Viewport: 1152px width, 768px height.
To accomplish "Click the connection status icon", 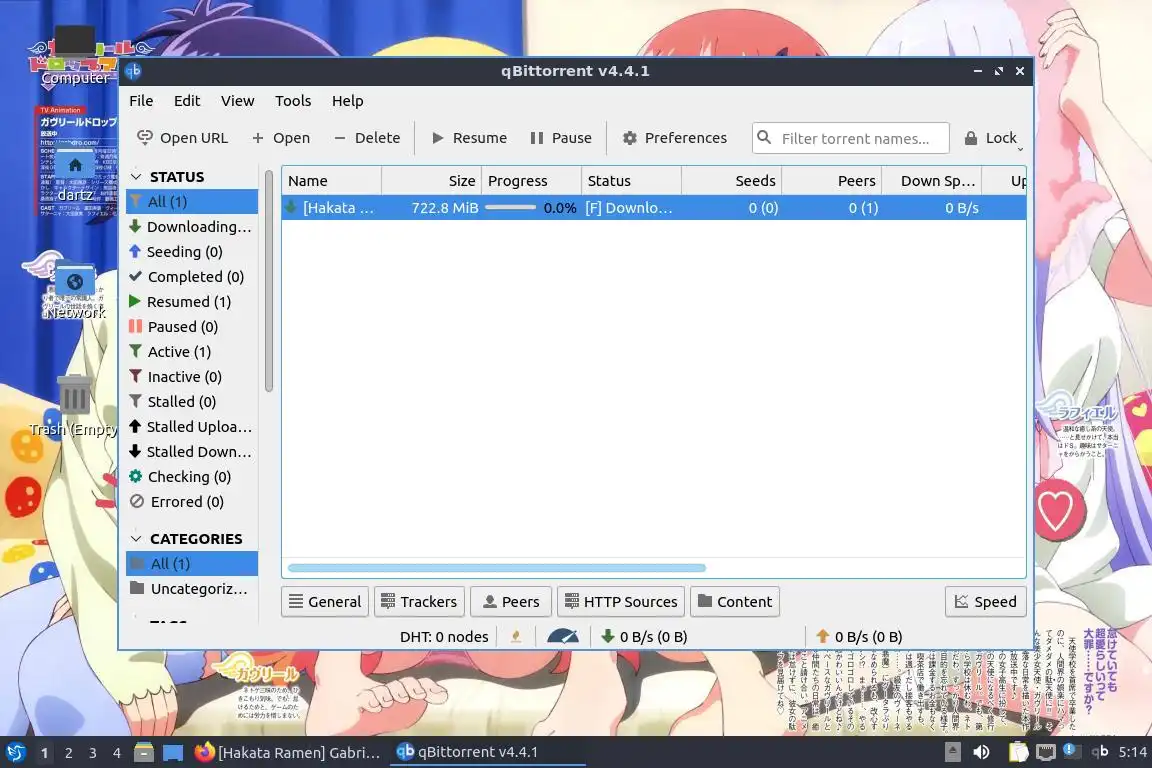I will tap(516, 636).
